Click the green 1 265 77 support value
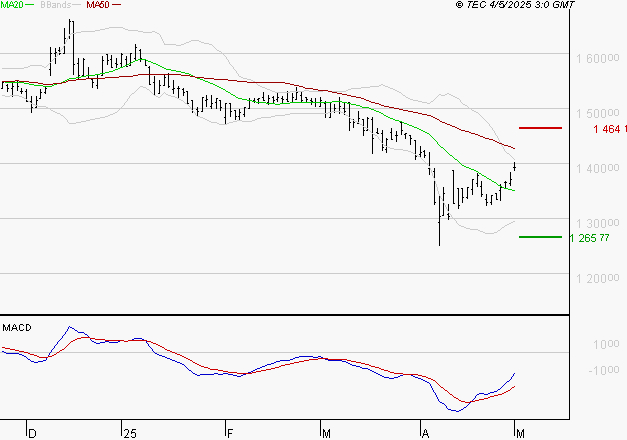This screenshot has width=627, height=440. [x=589, y=238]
